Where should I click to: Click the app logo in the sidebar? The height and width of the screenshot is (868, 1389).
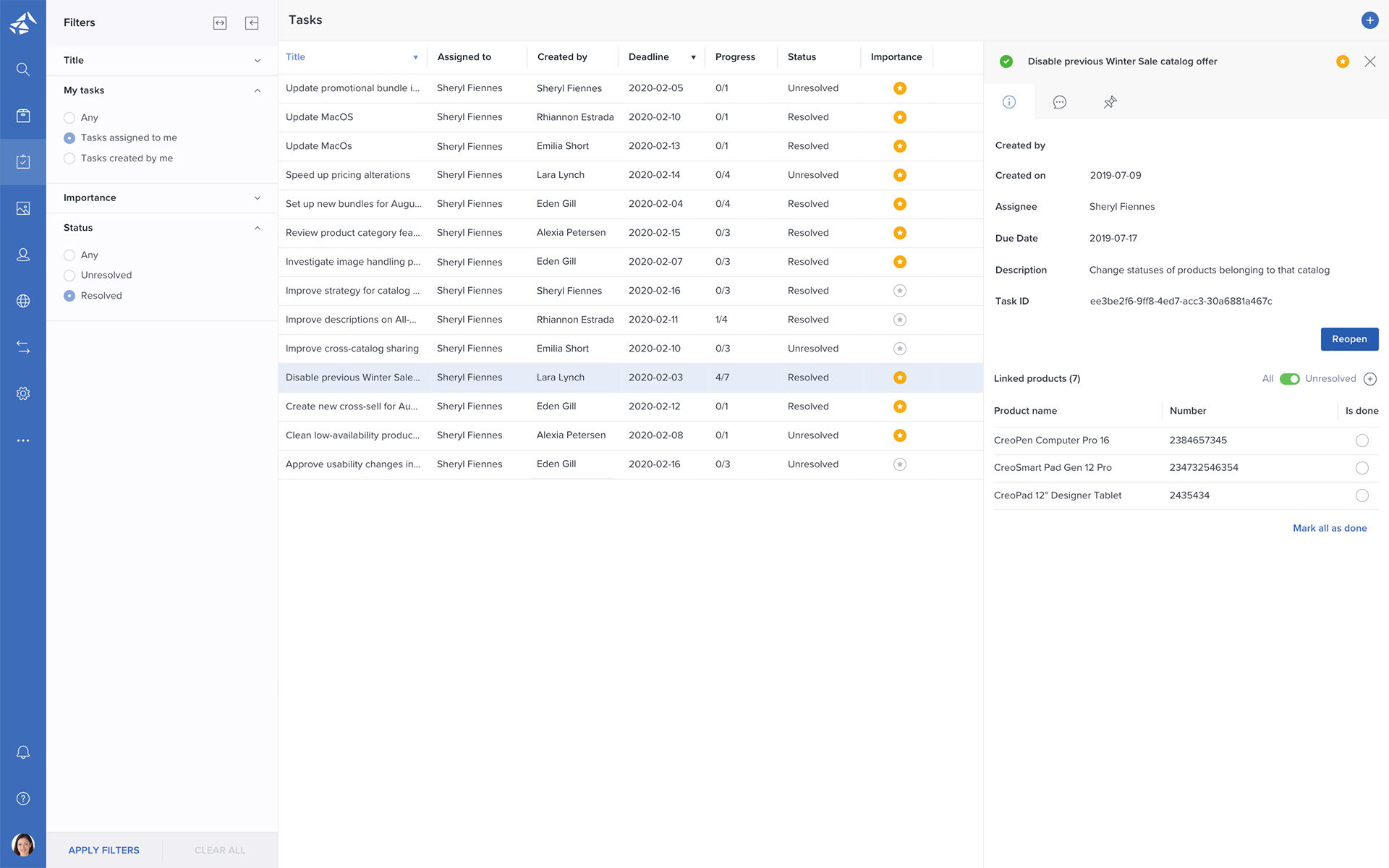(23, 22)
